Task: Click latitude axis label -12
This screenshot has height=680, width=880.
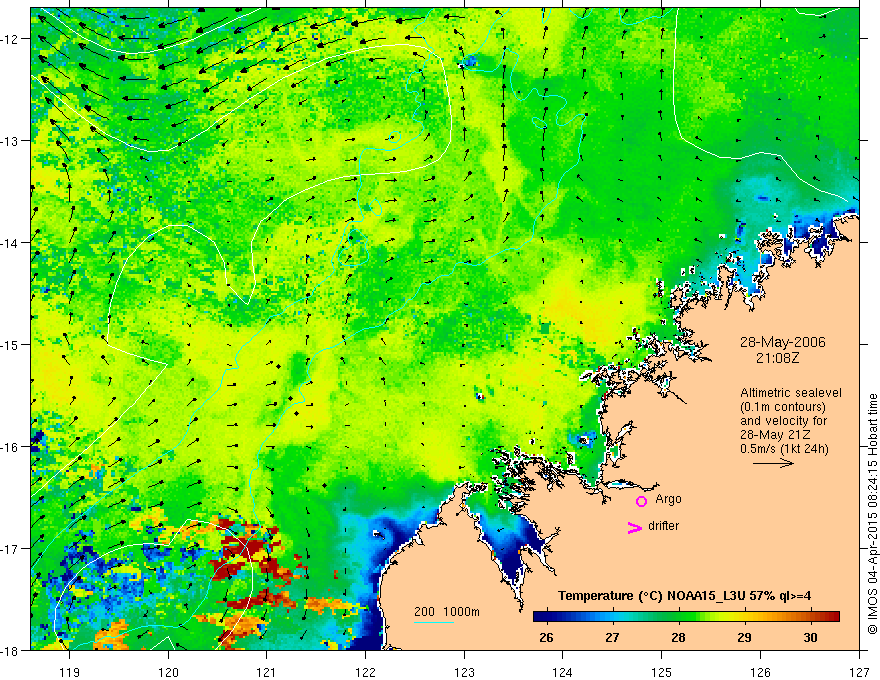Action: click(x=11, y=39)
